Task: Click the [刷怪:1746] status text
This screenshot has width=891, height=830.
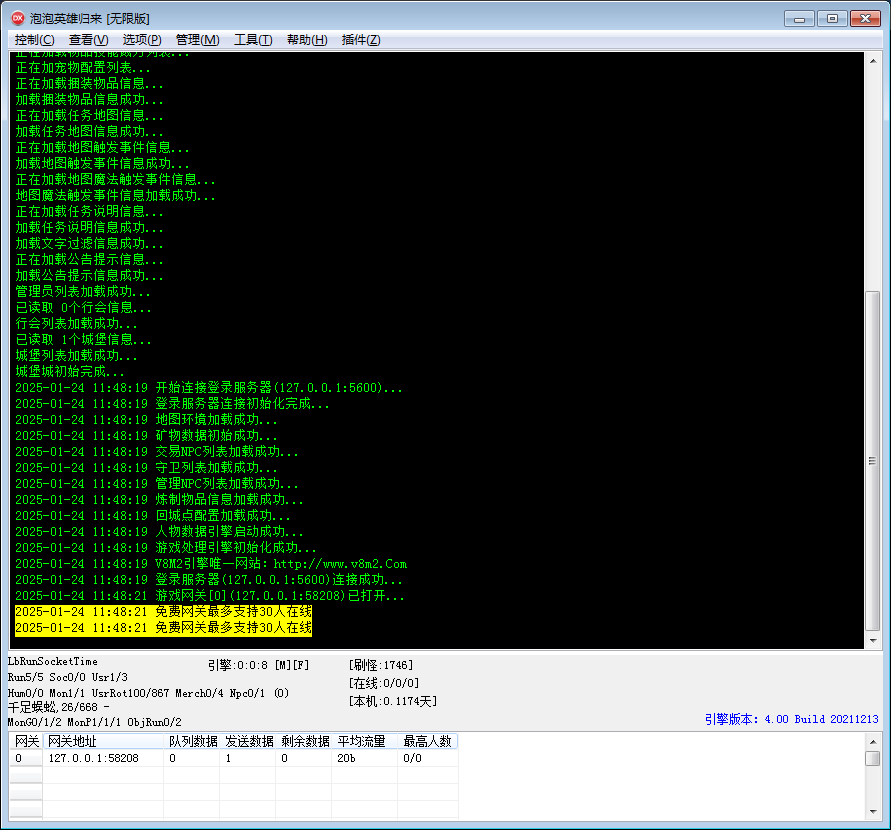Action: click(x=381, y=665)
